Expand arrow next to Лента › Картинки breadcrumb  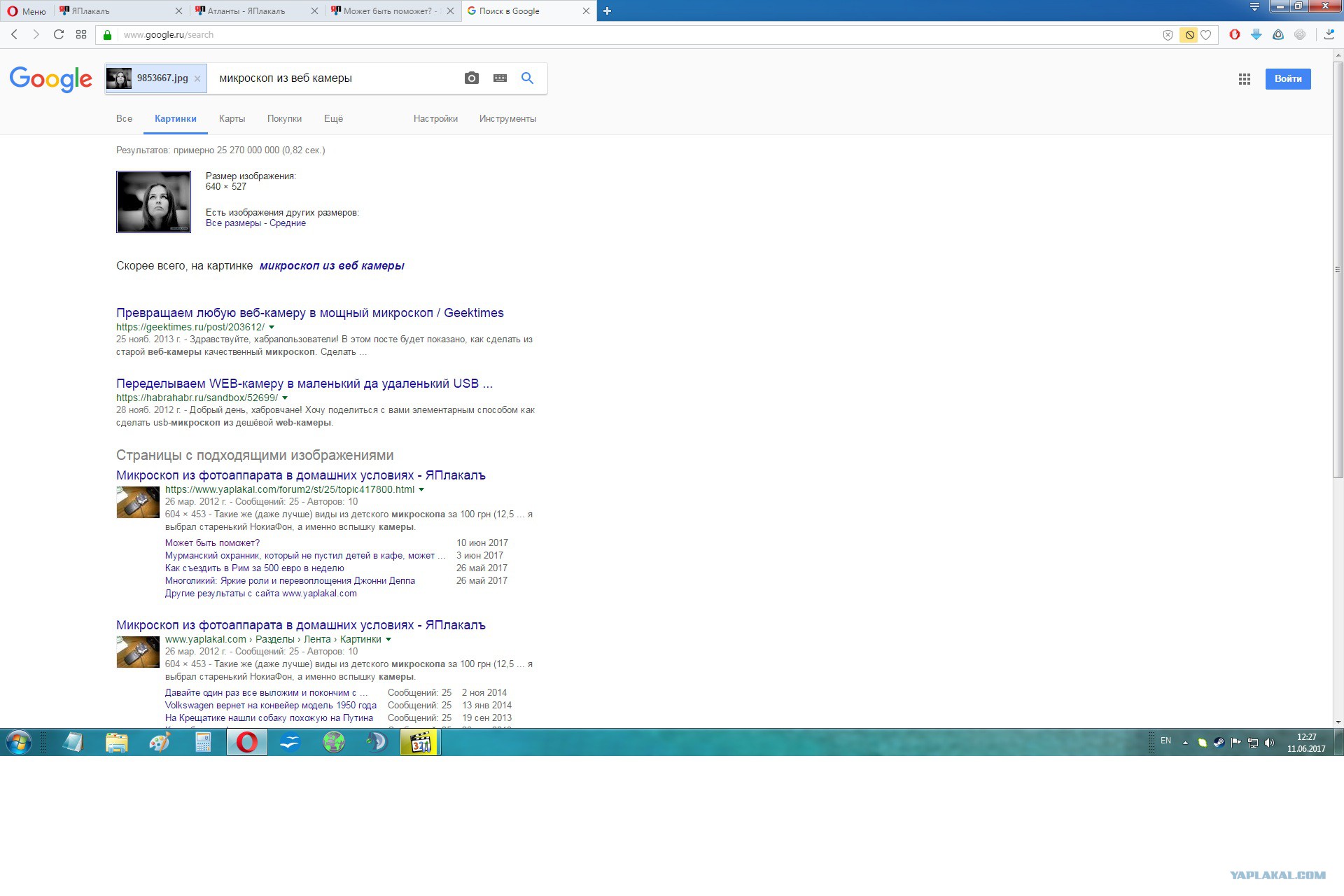point(388,640)
